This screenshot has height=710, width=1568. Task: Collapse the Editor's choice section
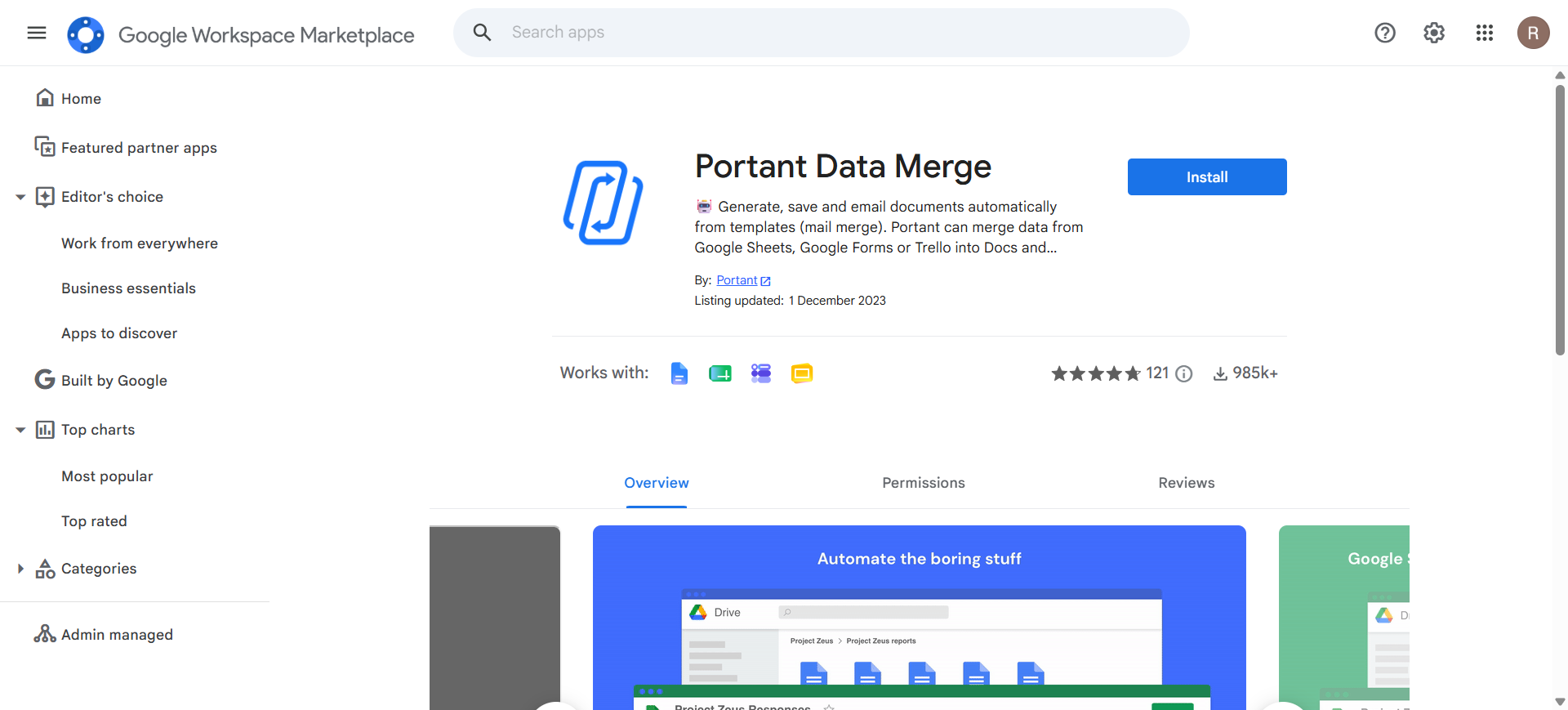click(20, 197)
